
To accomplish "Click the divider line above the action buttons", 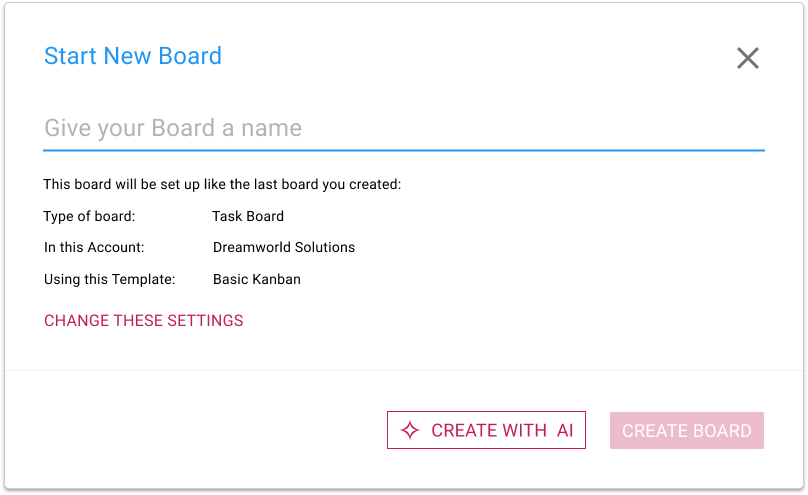I will click(403, 370).
